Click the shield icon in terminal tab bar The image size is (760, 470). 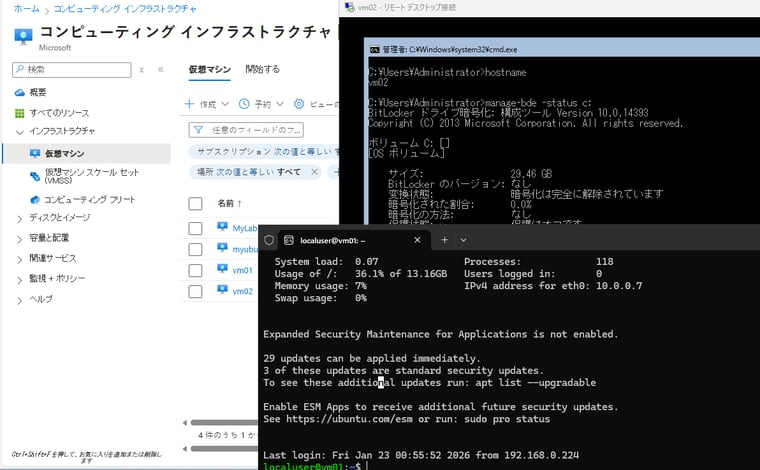tap(269, 240)
